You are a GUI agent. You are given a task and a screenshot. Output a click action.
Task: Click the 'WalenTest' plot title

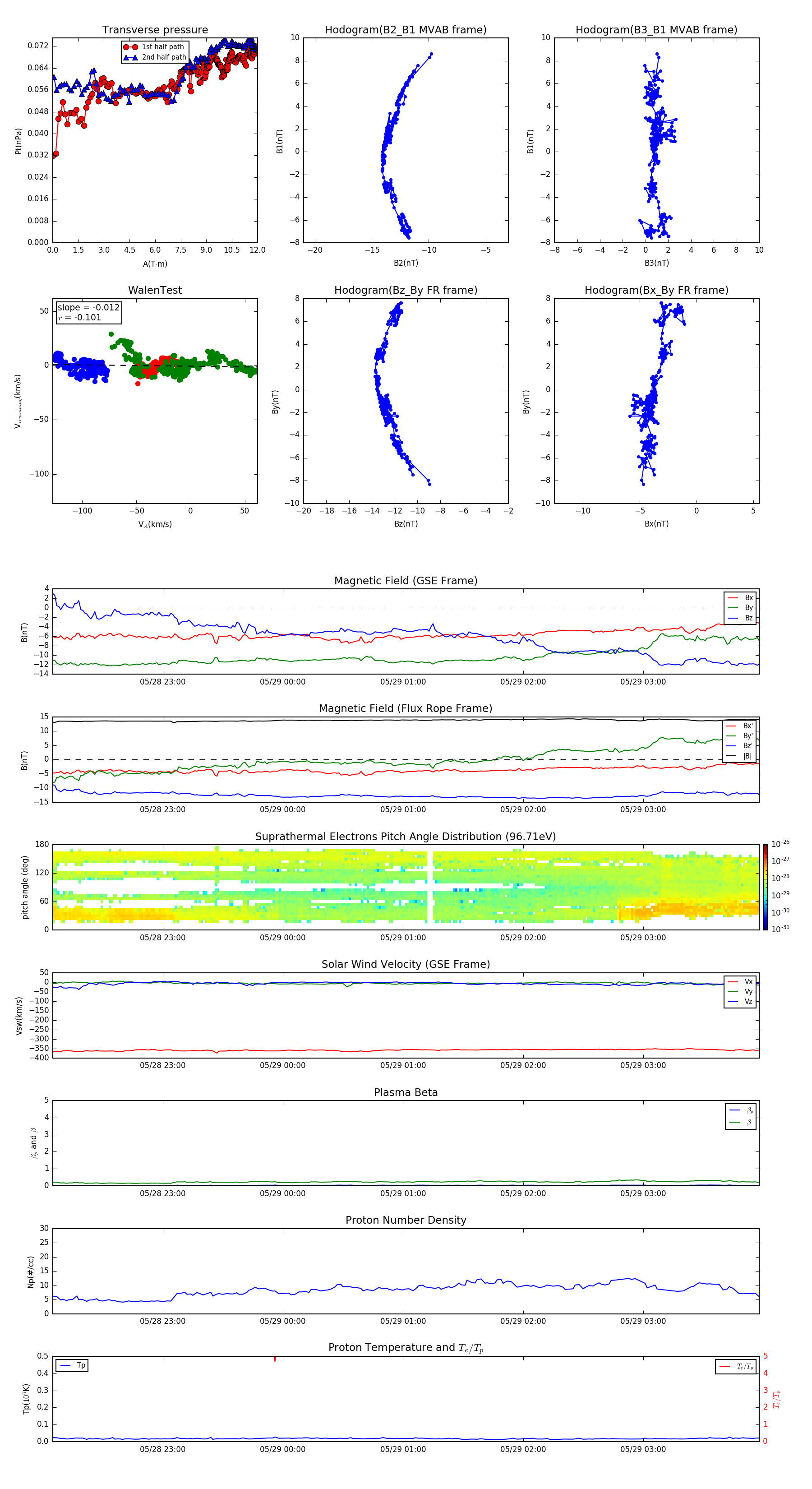[155, 290]
